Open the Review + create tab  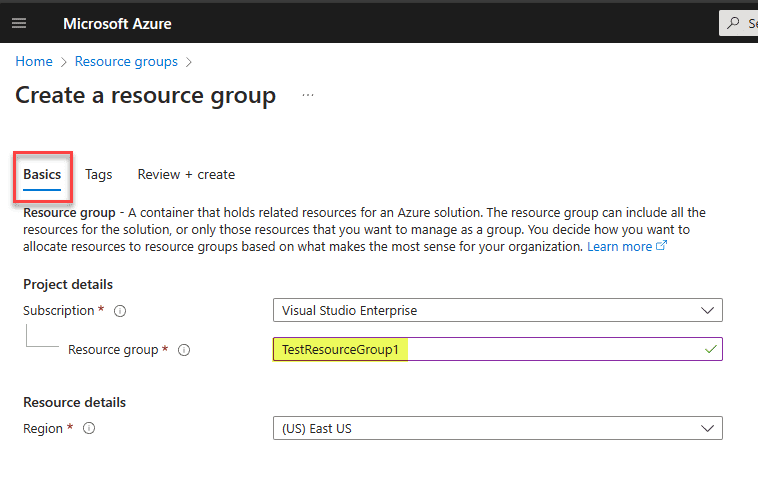tap(186, 175)
